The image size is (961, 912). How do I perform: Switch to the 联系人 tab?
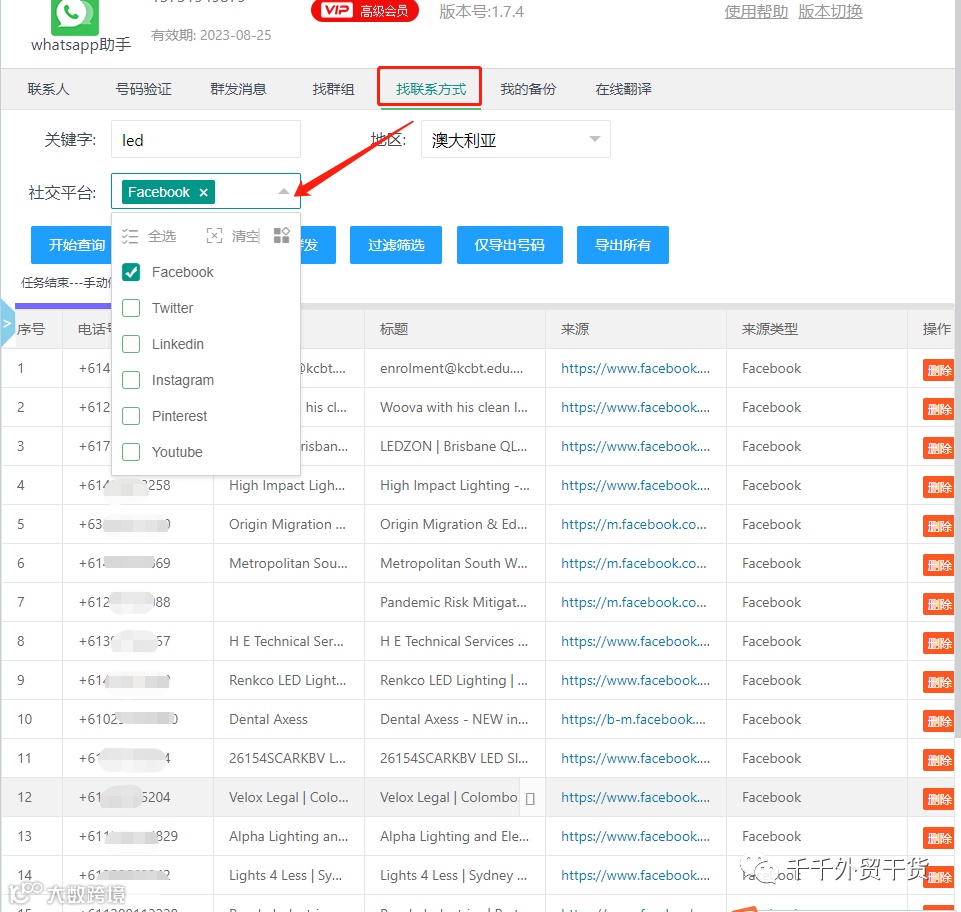tap(48, 89)
